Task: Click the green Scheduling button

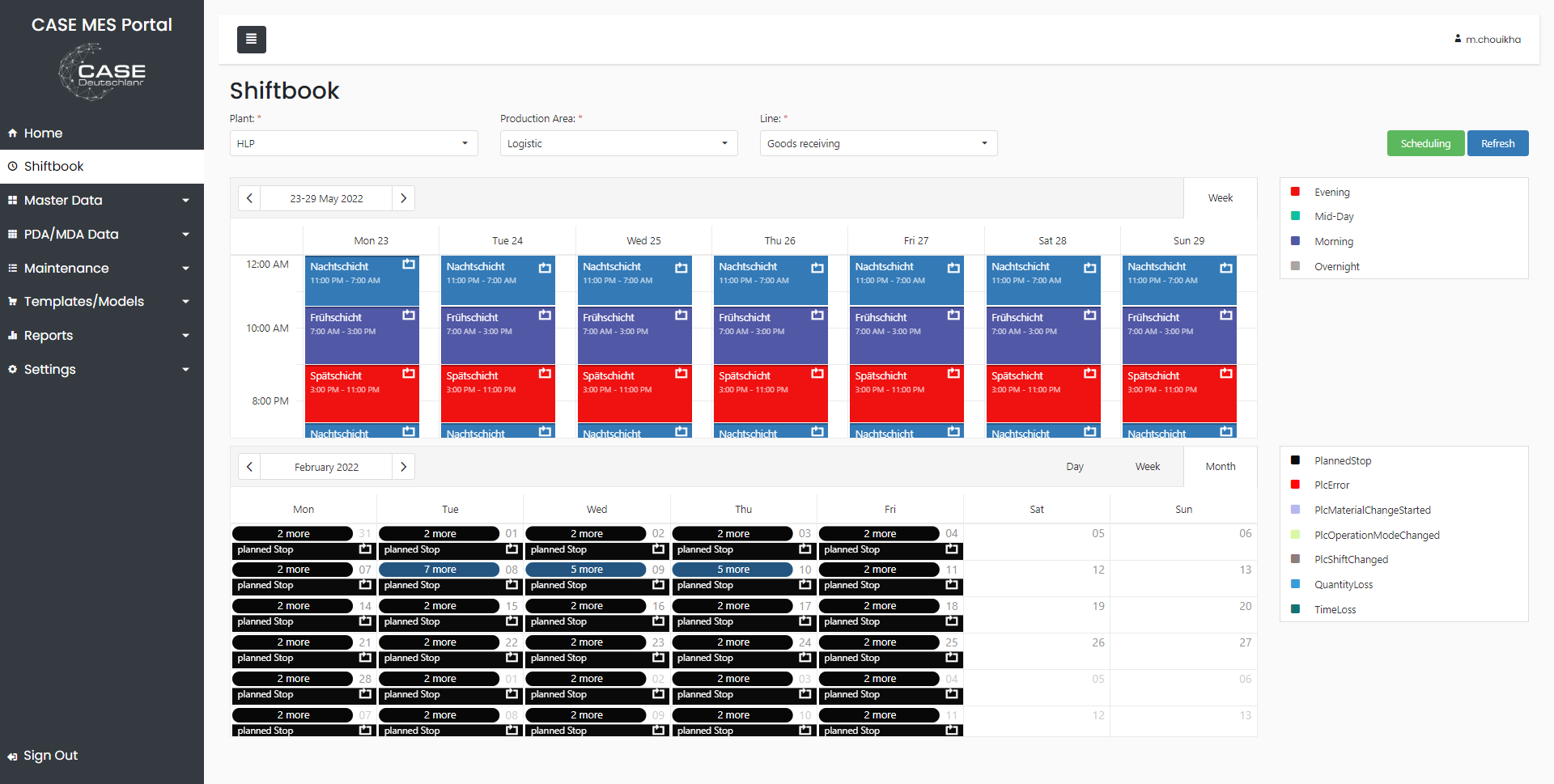Action: pyautogui.click(x=1425, y=143)
